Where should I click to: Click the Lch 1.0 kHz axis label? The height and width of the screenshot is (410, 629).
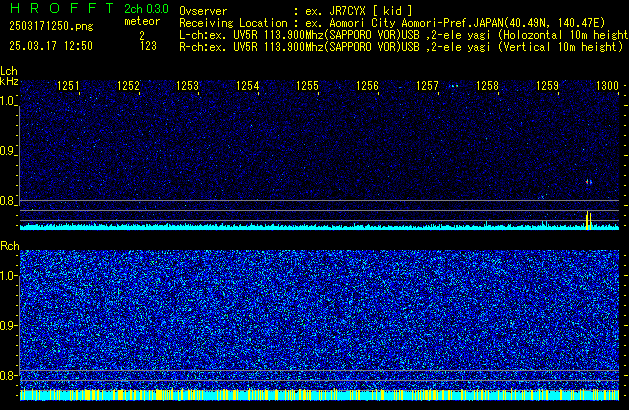pyautogui.click(x=8, y=101)
